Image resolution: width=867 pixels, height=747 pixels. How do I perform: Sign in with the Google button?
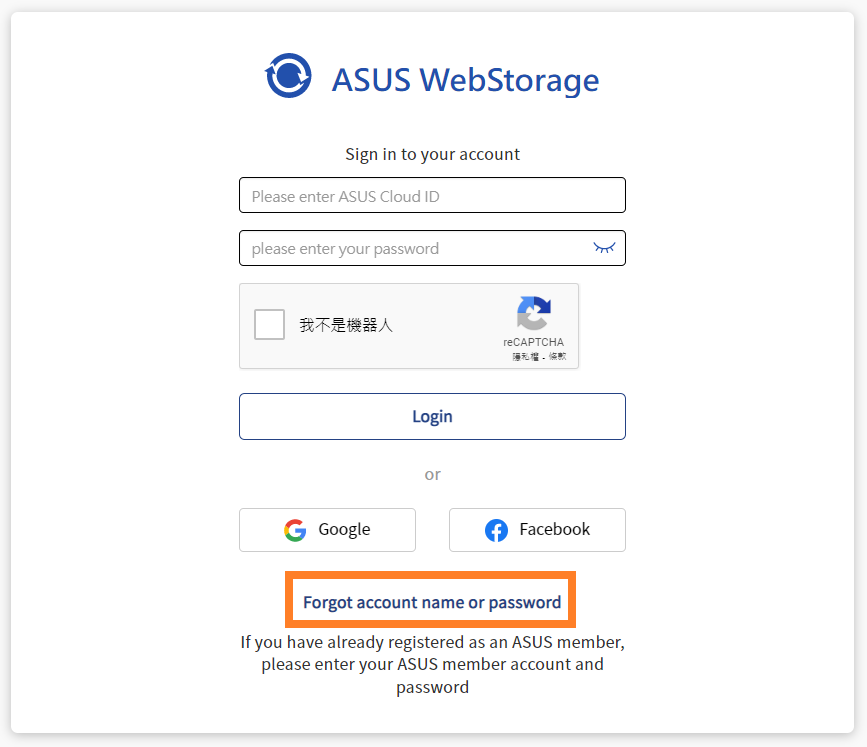click(327, 530)
